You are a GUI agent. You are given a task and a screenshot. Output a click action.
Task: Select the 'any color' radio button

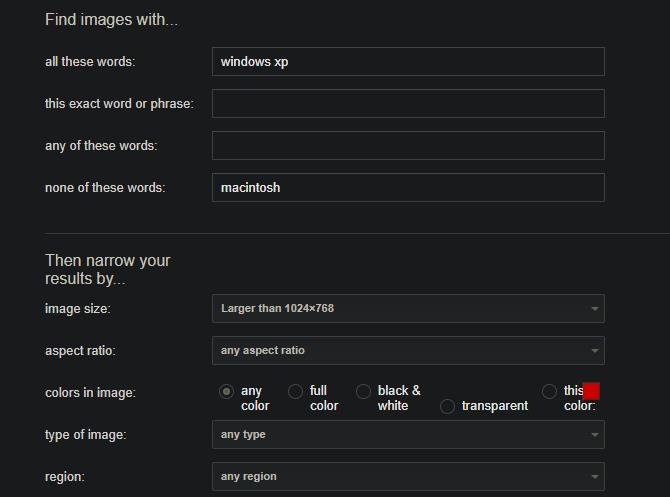tap(227, 392)
